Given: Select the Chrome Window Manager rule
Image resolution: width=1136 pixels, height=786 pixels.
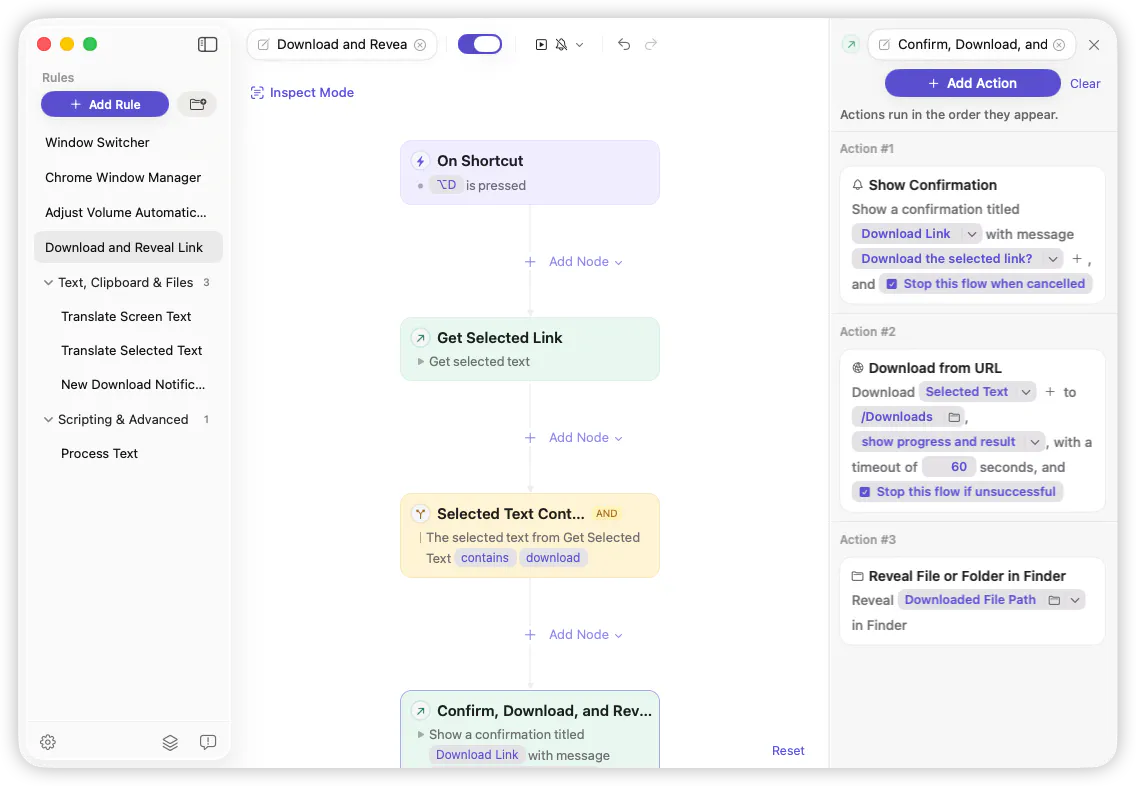Looking at the screenshot, I should pos(128,177).
